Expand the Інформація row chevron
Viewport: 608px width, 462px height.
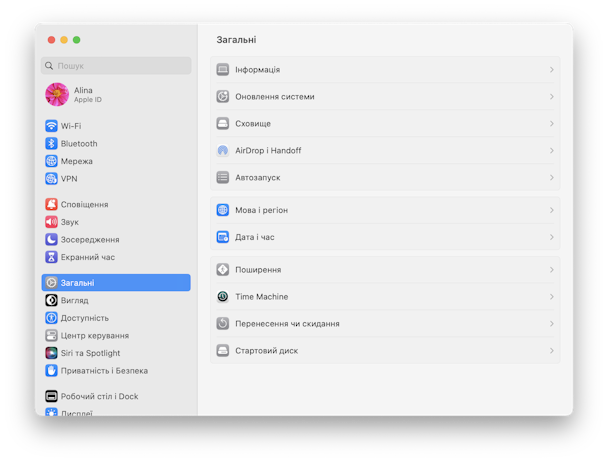[x=551, y=70]
